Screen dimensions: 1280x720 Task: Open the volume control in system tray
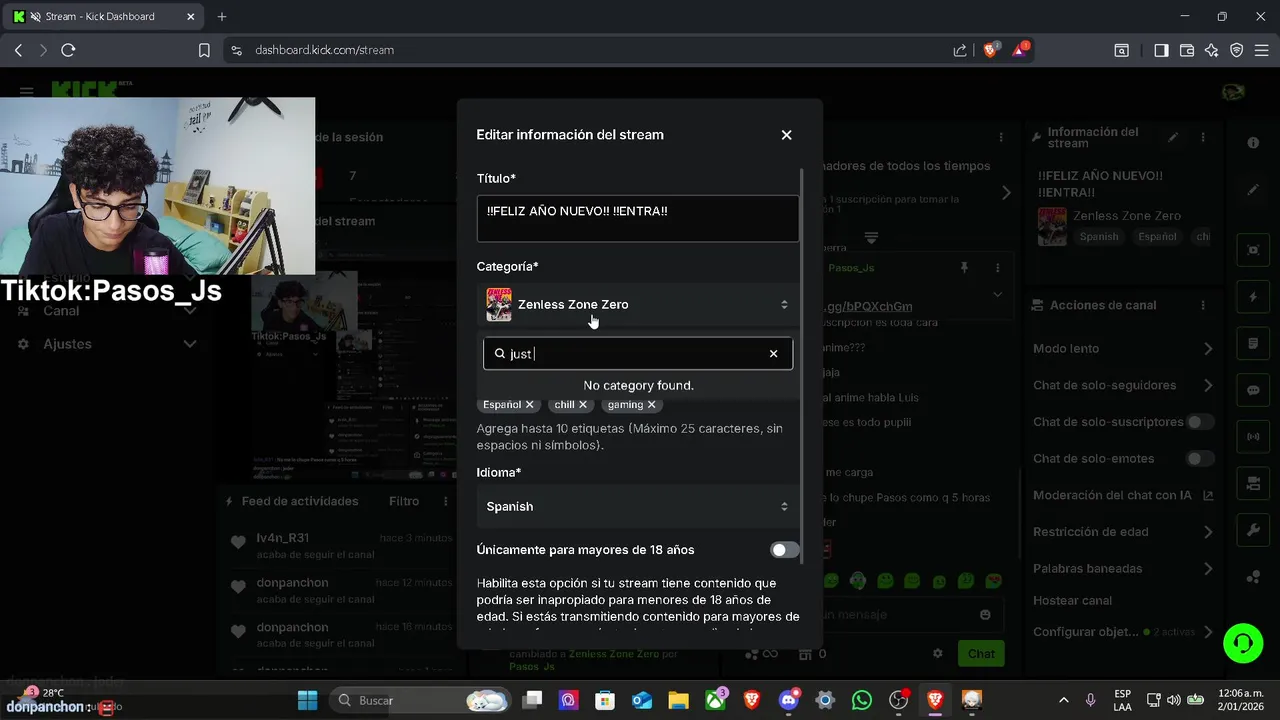(1174, 700)
